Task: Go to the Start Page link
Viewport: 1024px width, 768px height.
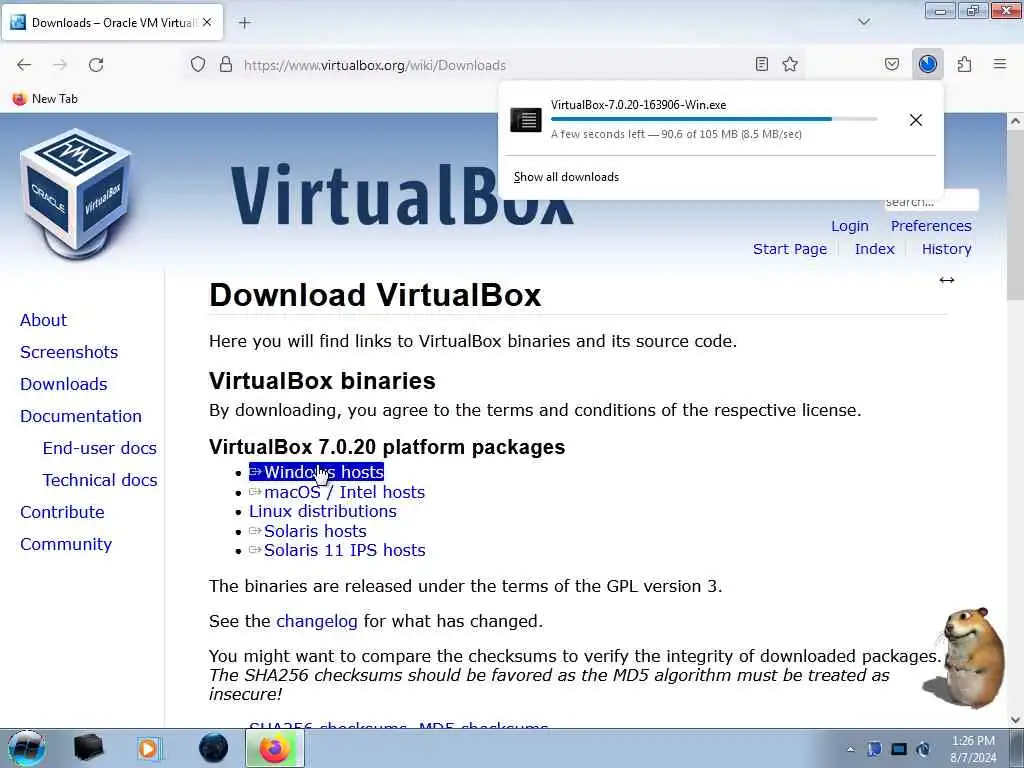Action: pos(790,249)
